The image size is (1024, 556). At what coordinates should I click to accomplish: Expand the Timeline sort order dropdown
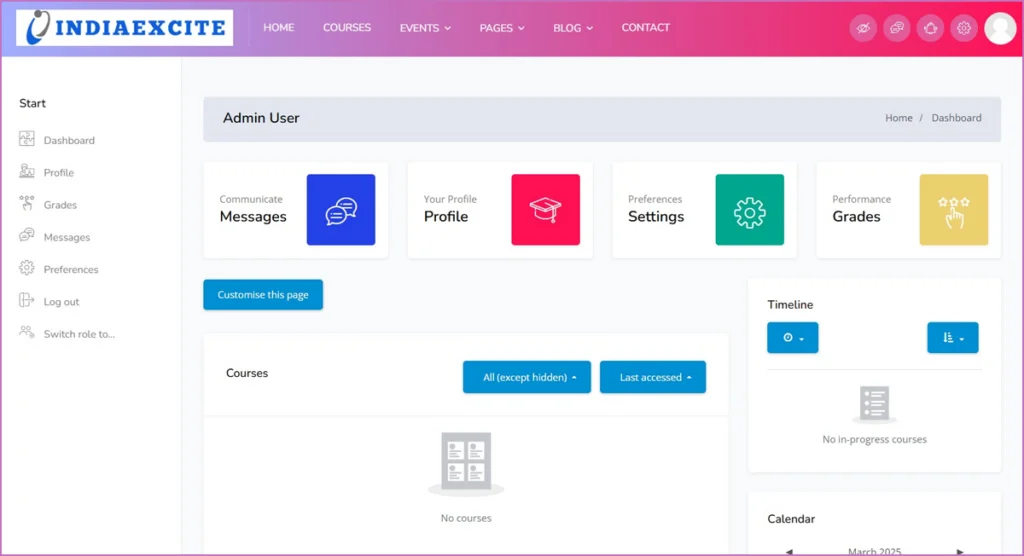click(x=953, y=338)
